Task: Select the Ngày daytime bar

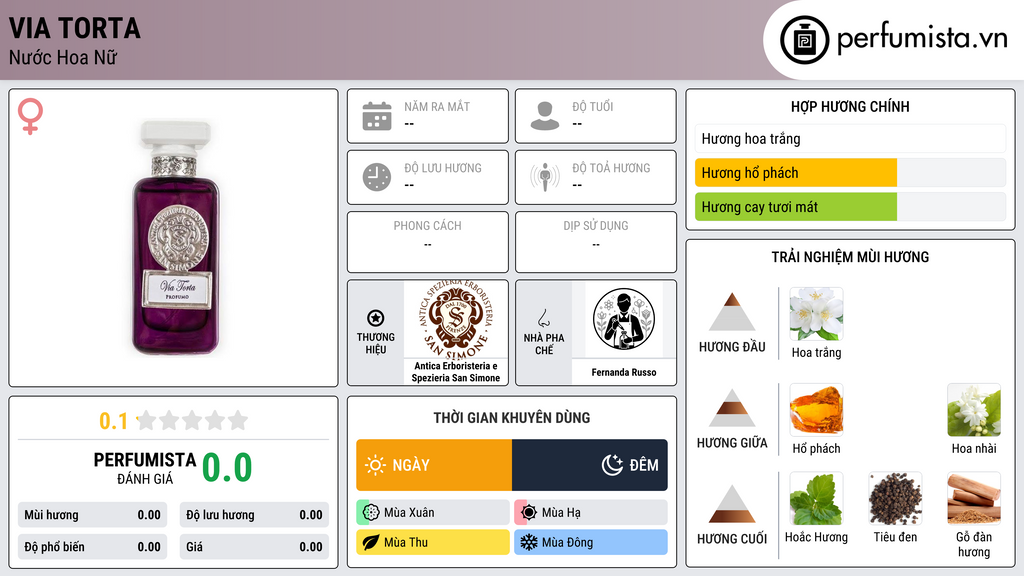Action: [x=434, y=465]
